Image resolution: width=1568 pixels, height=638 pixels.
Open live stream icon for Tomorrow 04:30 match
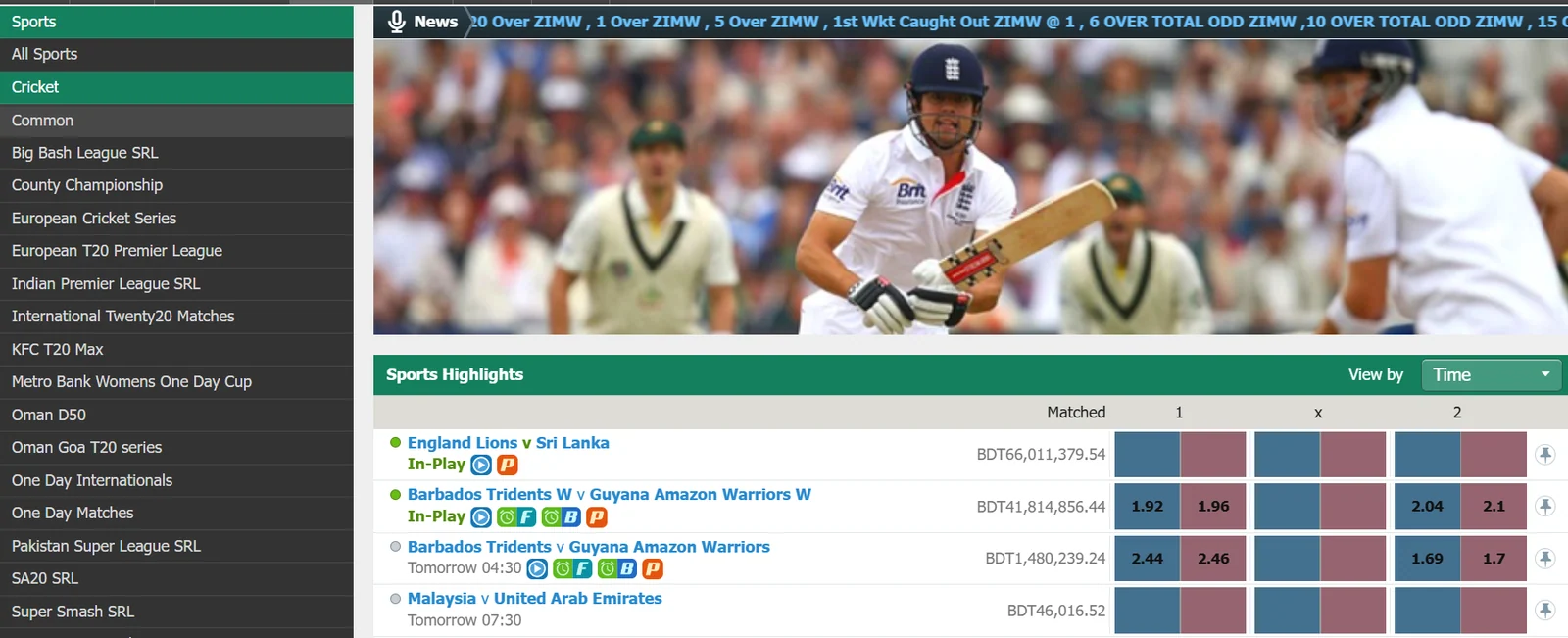point(537,568)
